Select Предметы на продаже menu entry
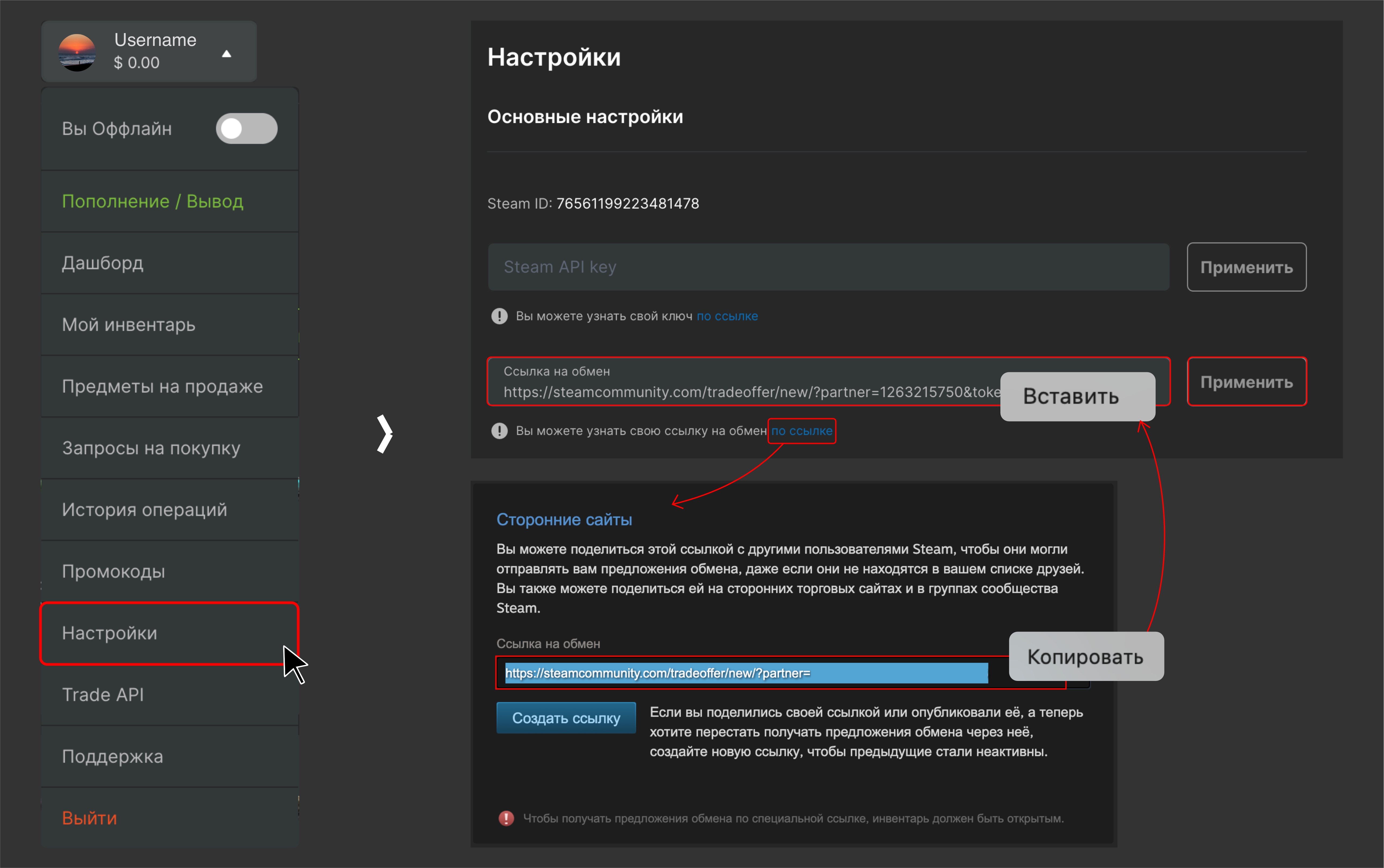Screen dimensions: 1384x868 (162, 386)
